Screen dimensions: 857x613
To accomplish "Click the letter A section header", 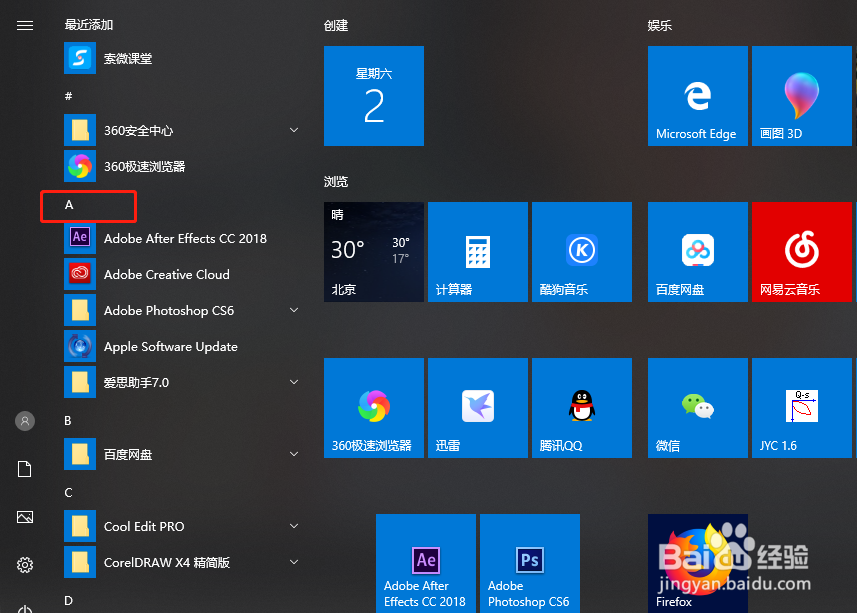I will [69, 205].
